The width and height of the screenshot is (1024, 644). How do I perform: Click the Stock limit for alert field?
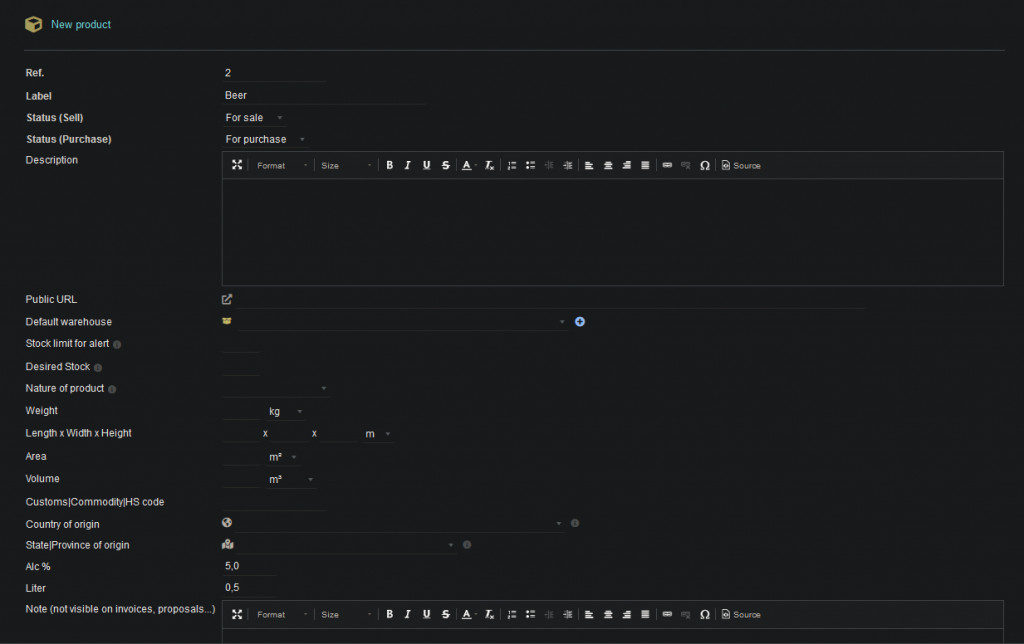[x=241, y=344]
